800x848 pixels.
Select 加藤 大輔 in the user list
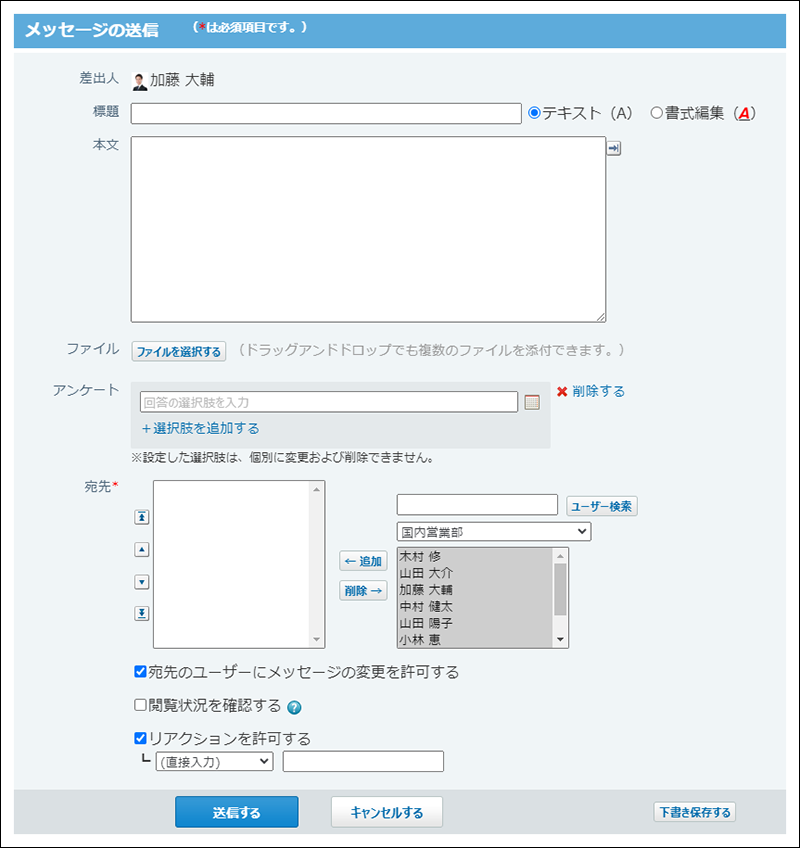point(475,590)
